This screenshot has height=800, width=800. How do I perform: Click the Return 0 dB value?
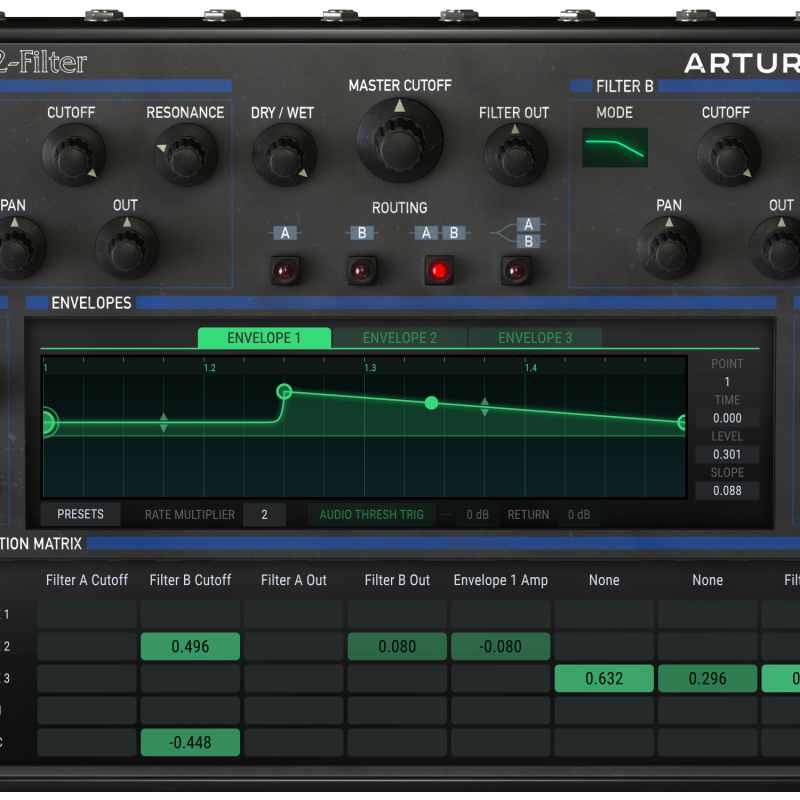(579, 515)
